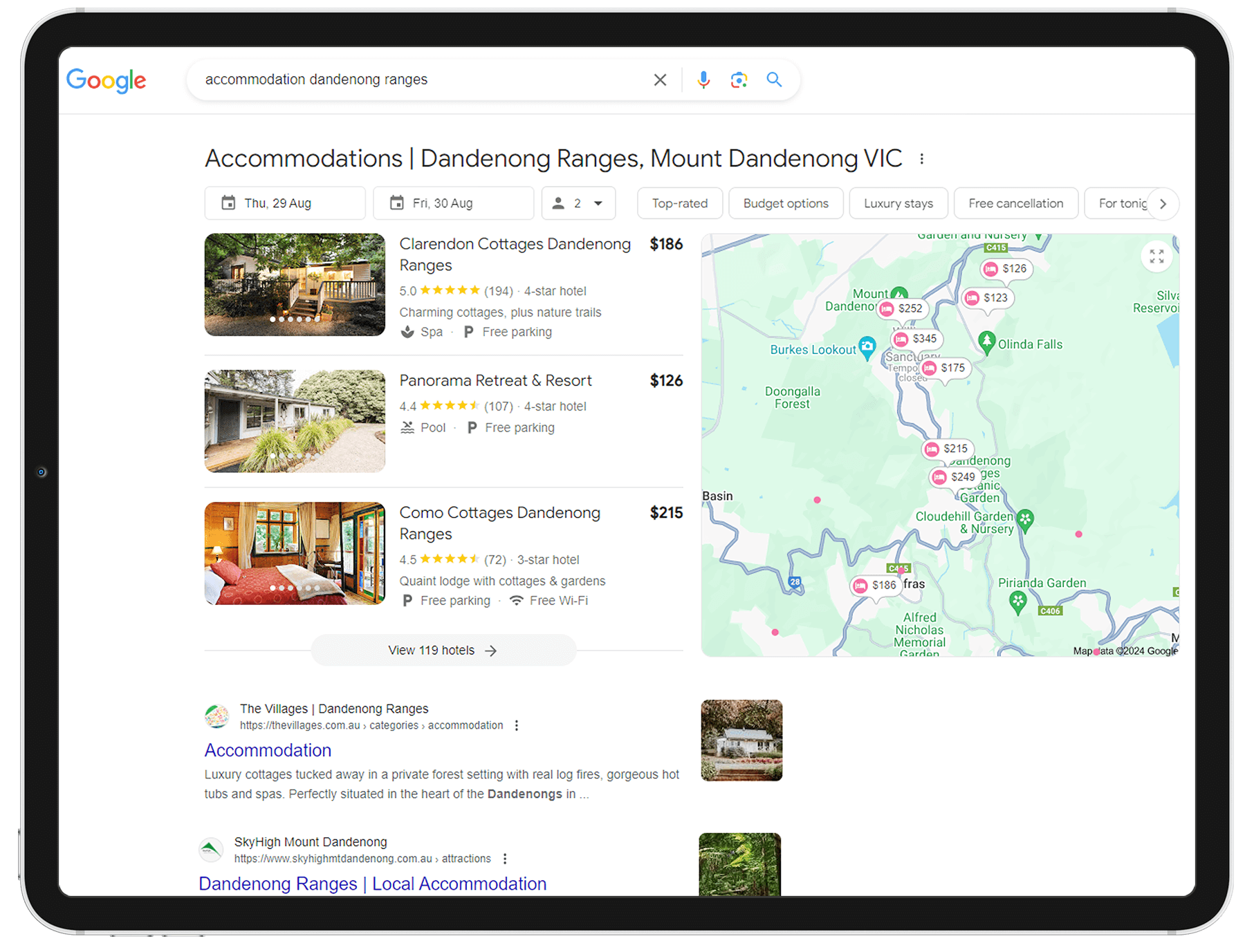Viewport: 1245px width, 952px height.
Task: Select the $123 map price pin
Action: click(988, 298)
